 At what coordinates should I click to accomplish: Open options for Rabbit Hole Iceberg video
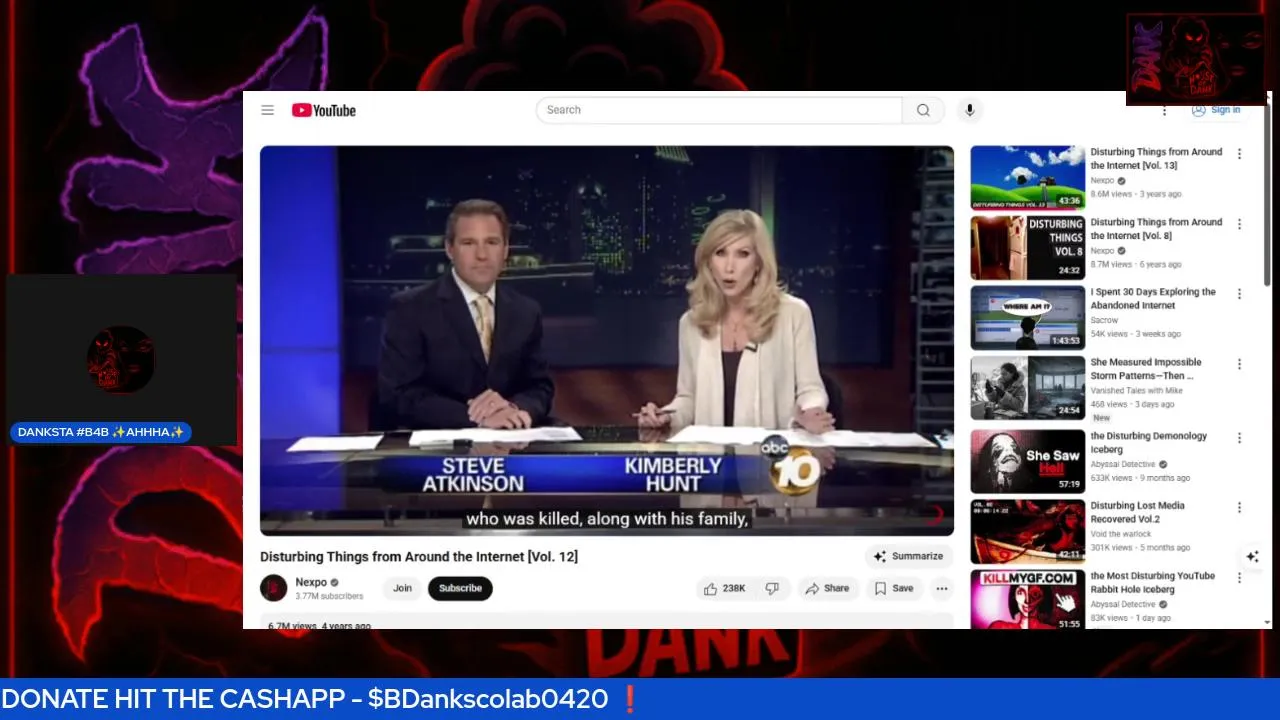click(x=1239, y=578)
